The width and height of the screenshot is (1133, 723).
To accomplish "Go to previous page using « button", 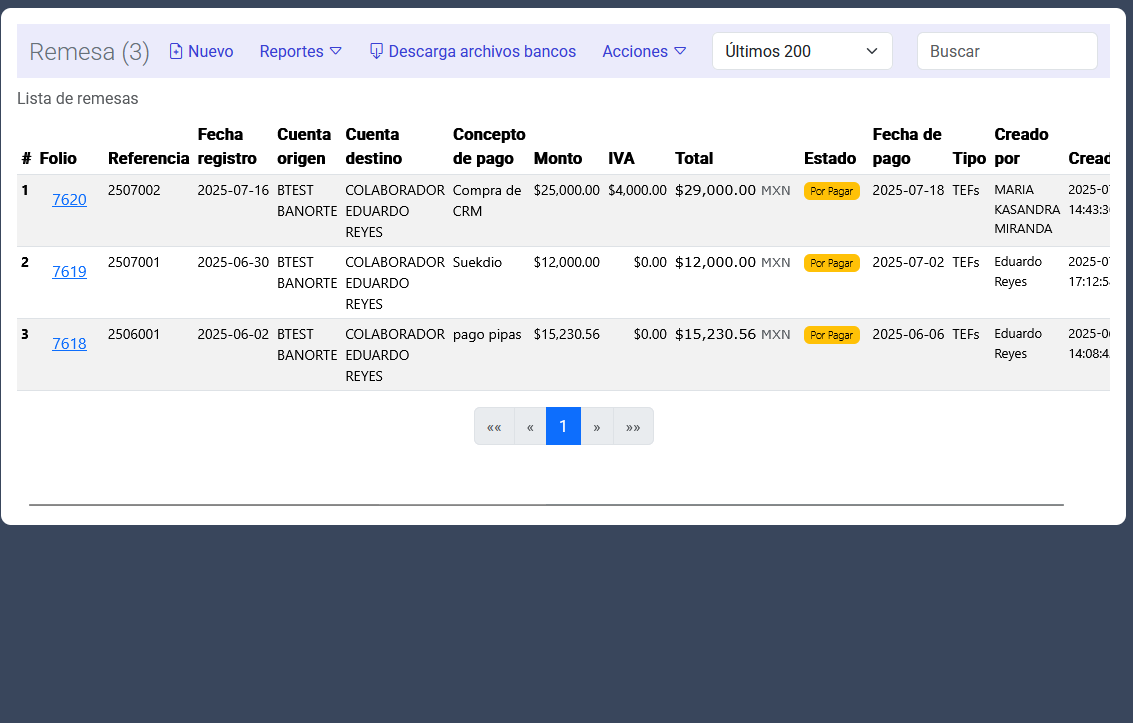I will (x=530, y=427).
